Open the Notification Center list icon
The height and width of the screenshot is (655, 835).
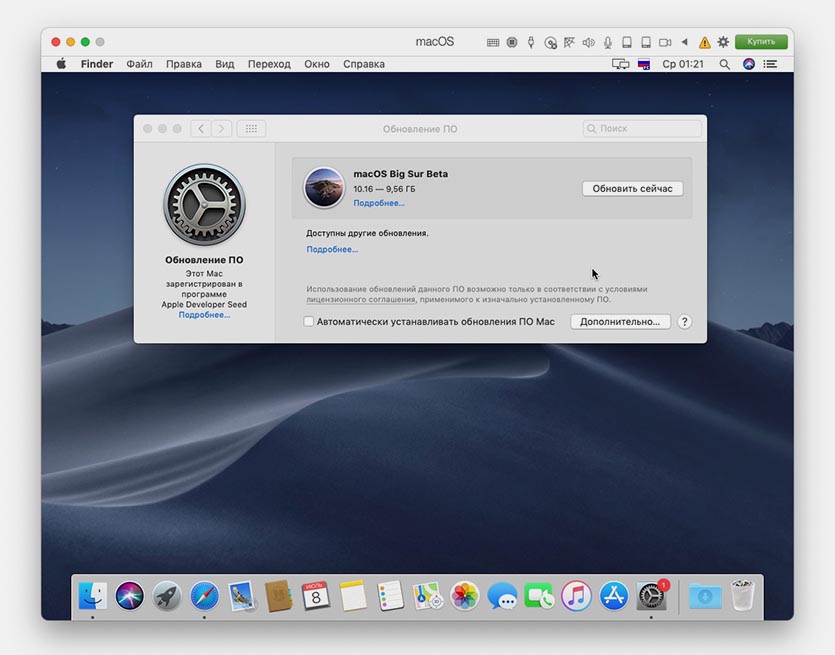click(x=770, y=64)
